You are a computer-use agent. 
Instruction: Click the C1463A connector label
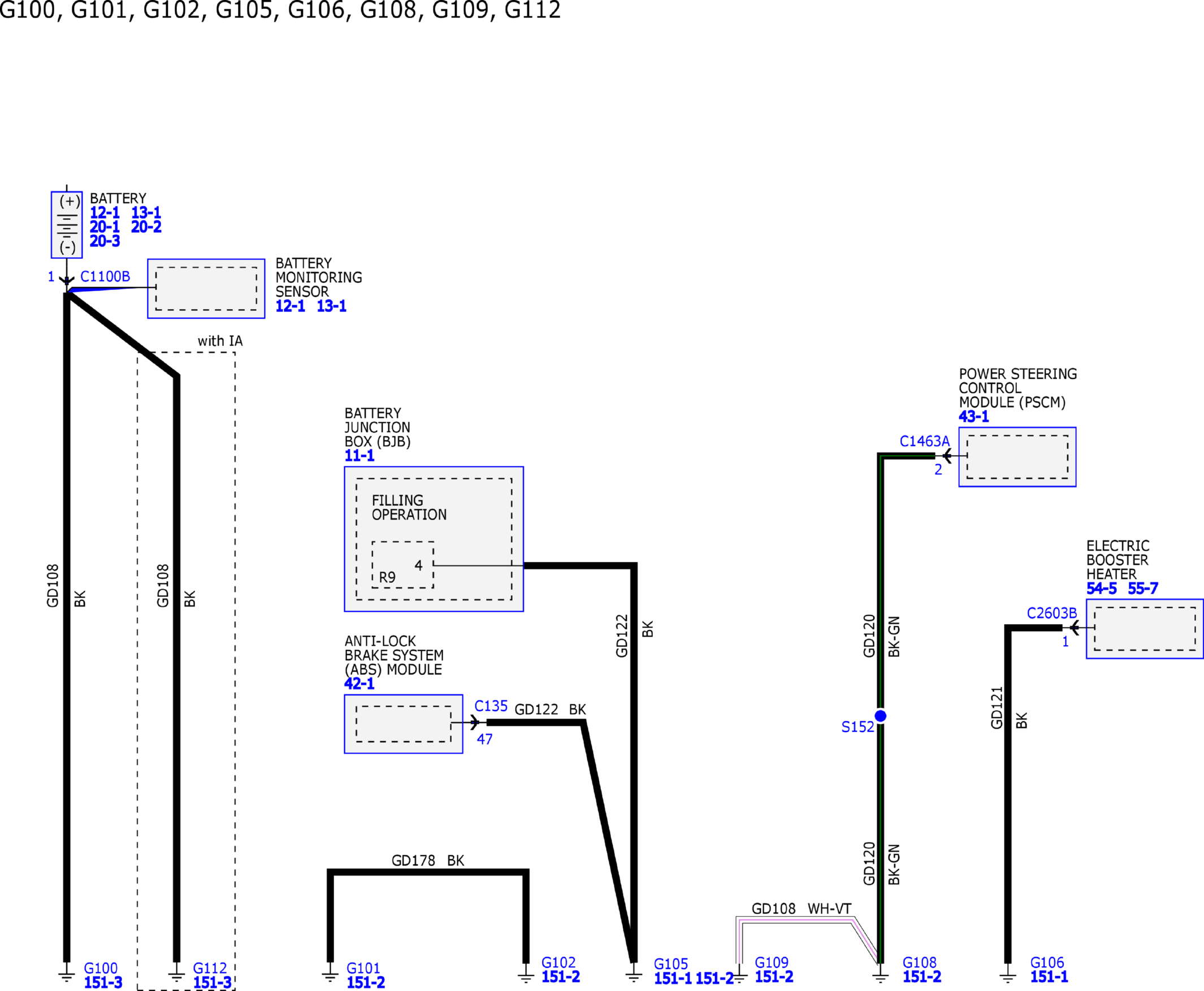tap(924, 442)
